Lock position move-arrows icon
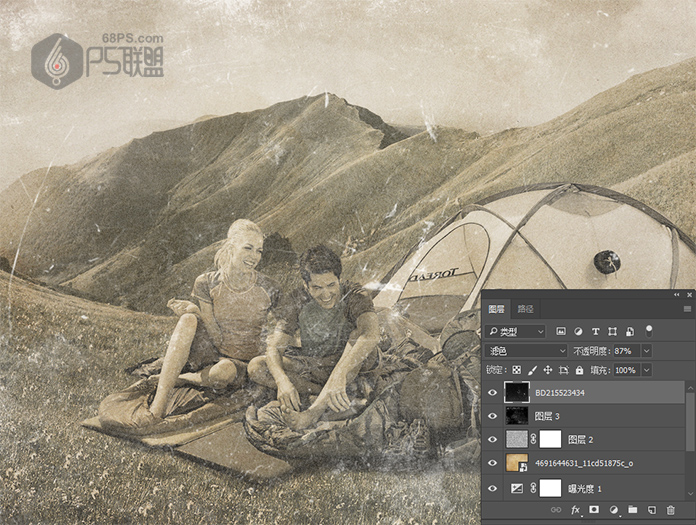The image size is (696, 525). point(548,370)
